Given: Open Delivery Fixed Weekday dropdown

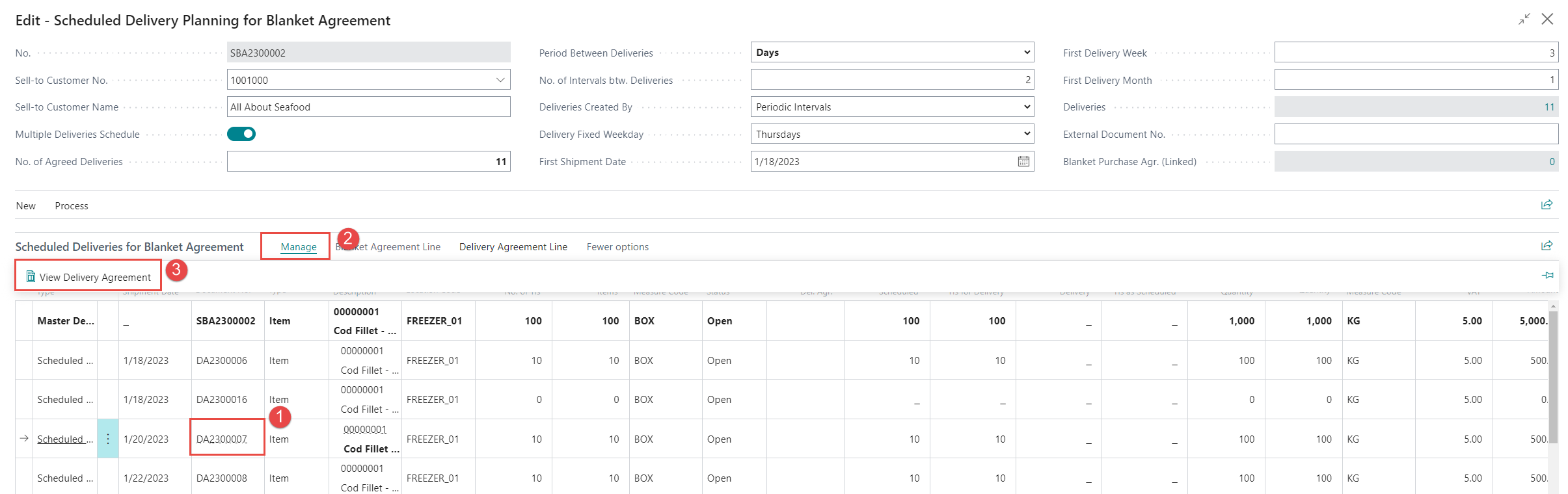Looking at the screenshot, I should point(892,134).
